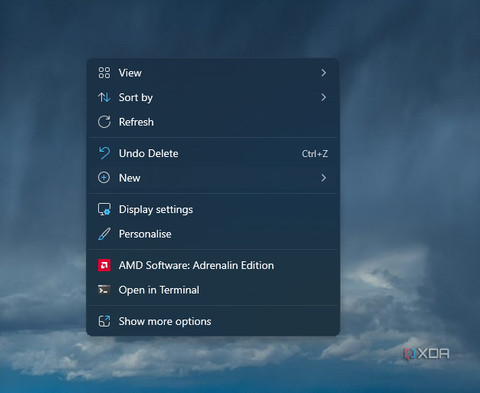Choose Refresh from the context menu

213,122
